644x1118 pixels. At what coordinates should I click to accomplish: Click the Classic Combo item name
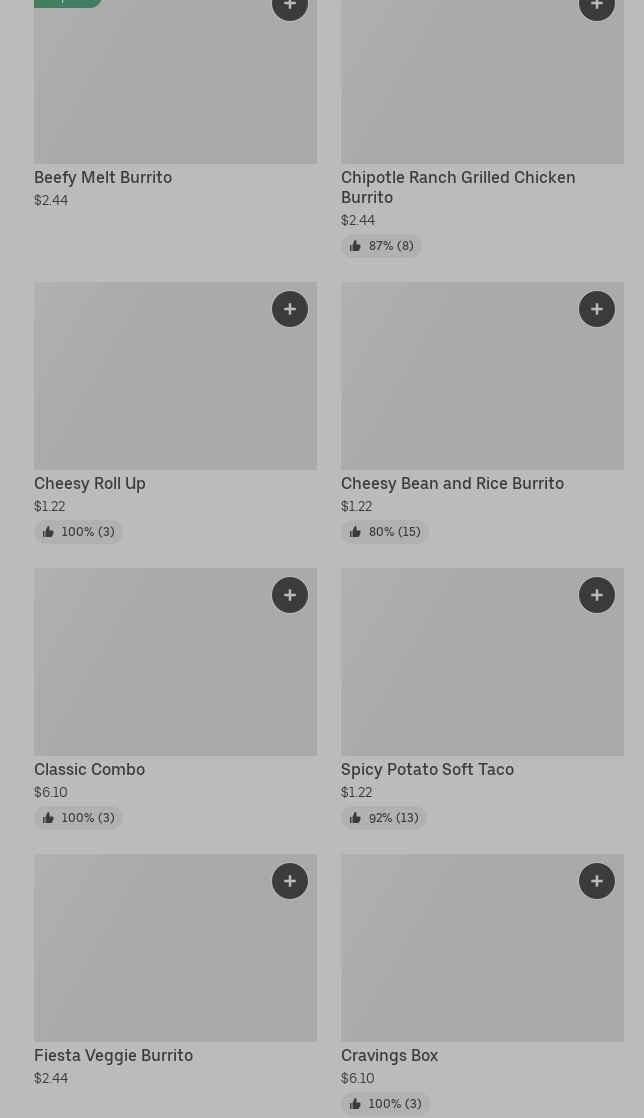[x=89, y=769]
